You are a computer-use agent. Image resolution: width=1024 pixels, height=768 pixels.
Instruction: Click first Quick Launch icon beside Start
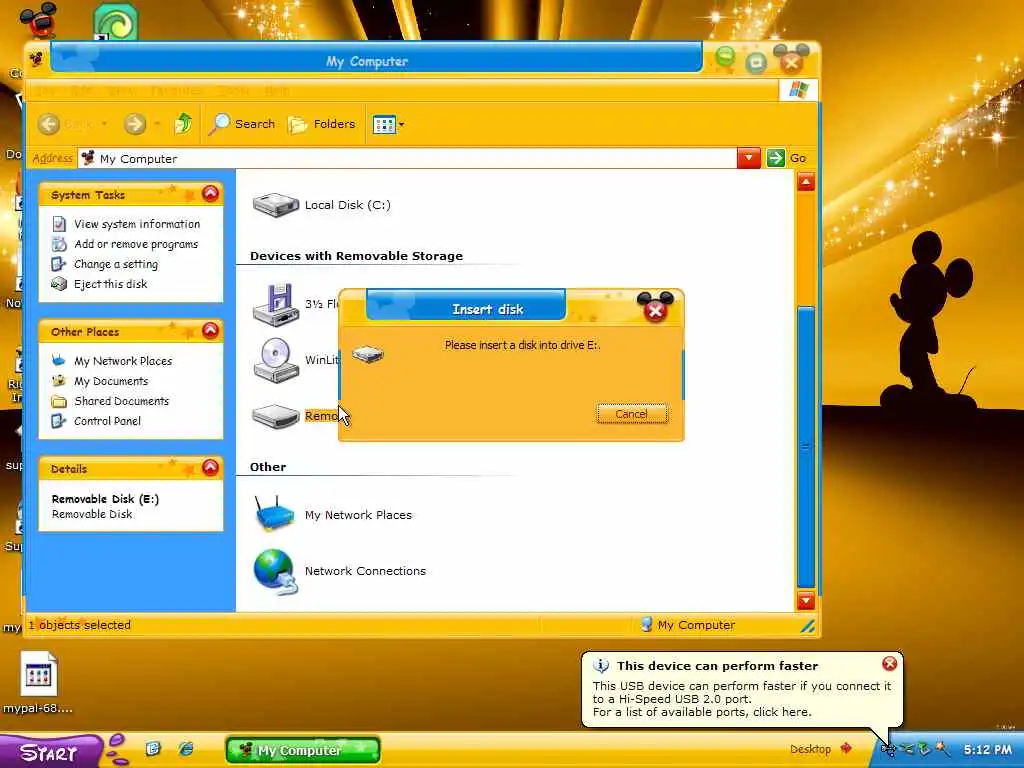coord(153,749)
